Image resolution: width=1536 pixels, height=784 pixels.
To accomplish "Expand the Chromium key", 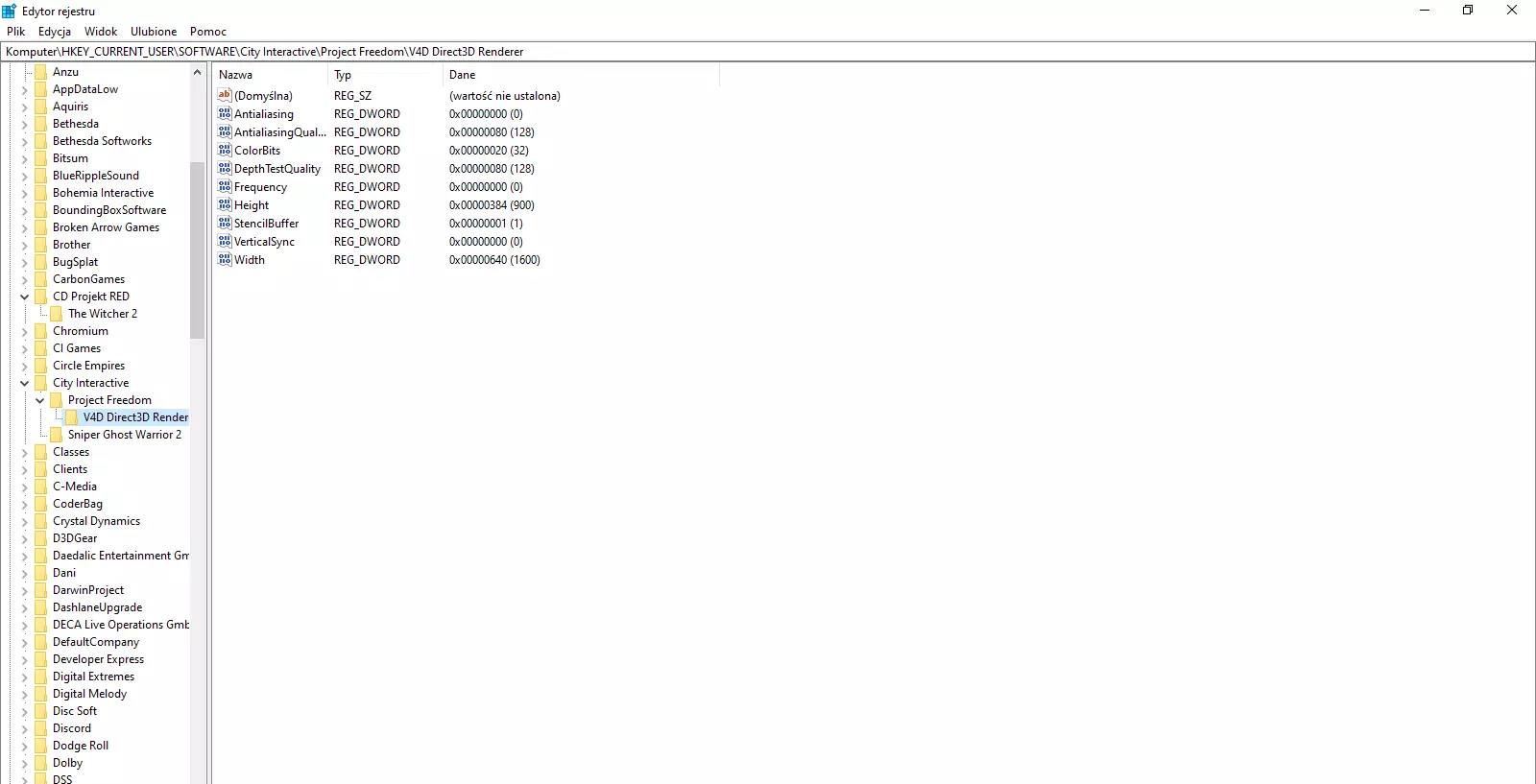I will (x=25, y=331).
